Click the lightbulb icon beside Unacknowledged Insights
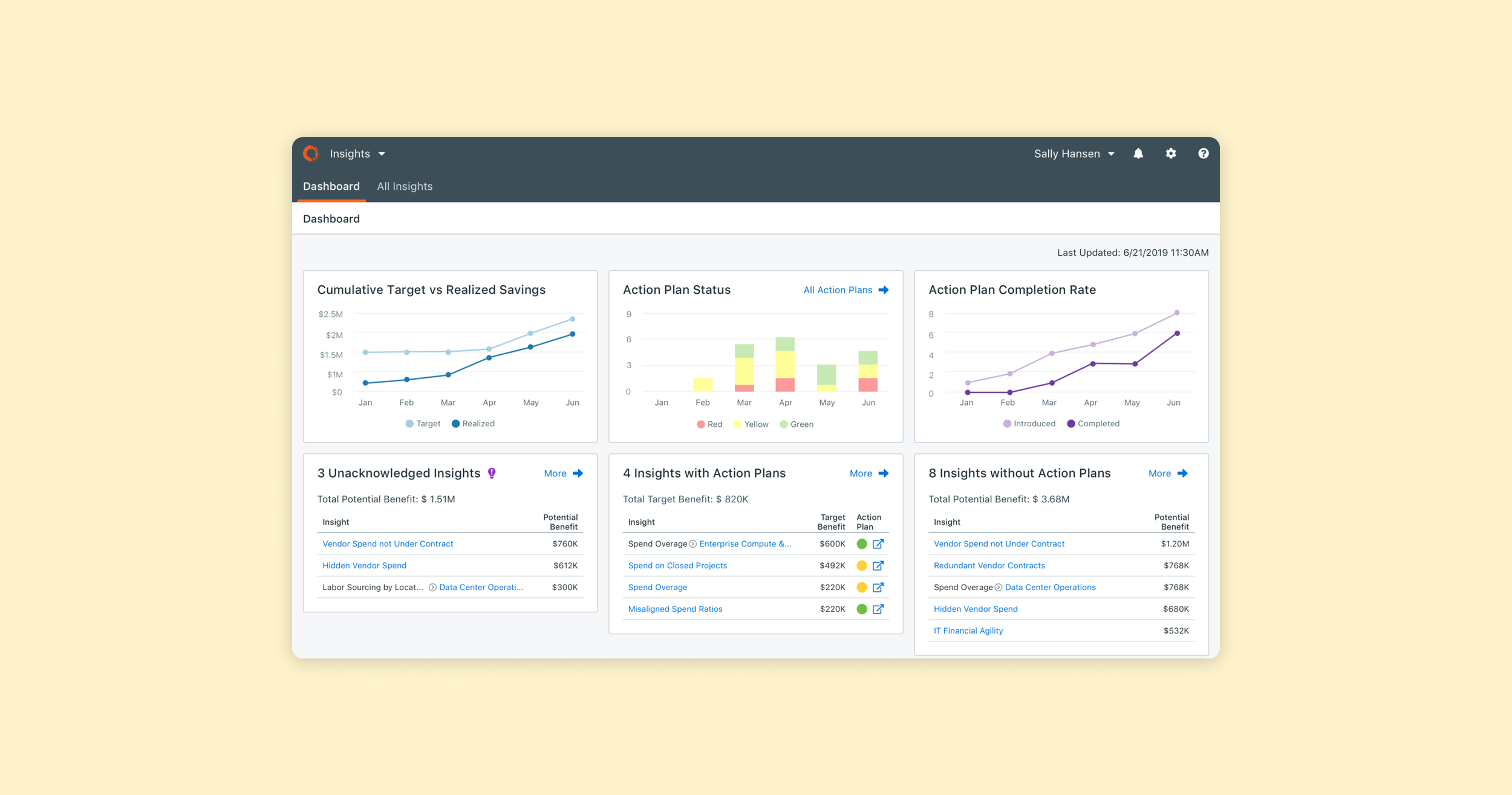The image size is (1512, 795). [492, 472]
